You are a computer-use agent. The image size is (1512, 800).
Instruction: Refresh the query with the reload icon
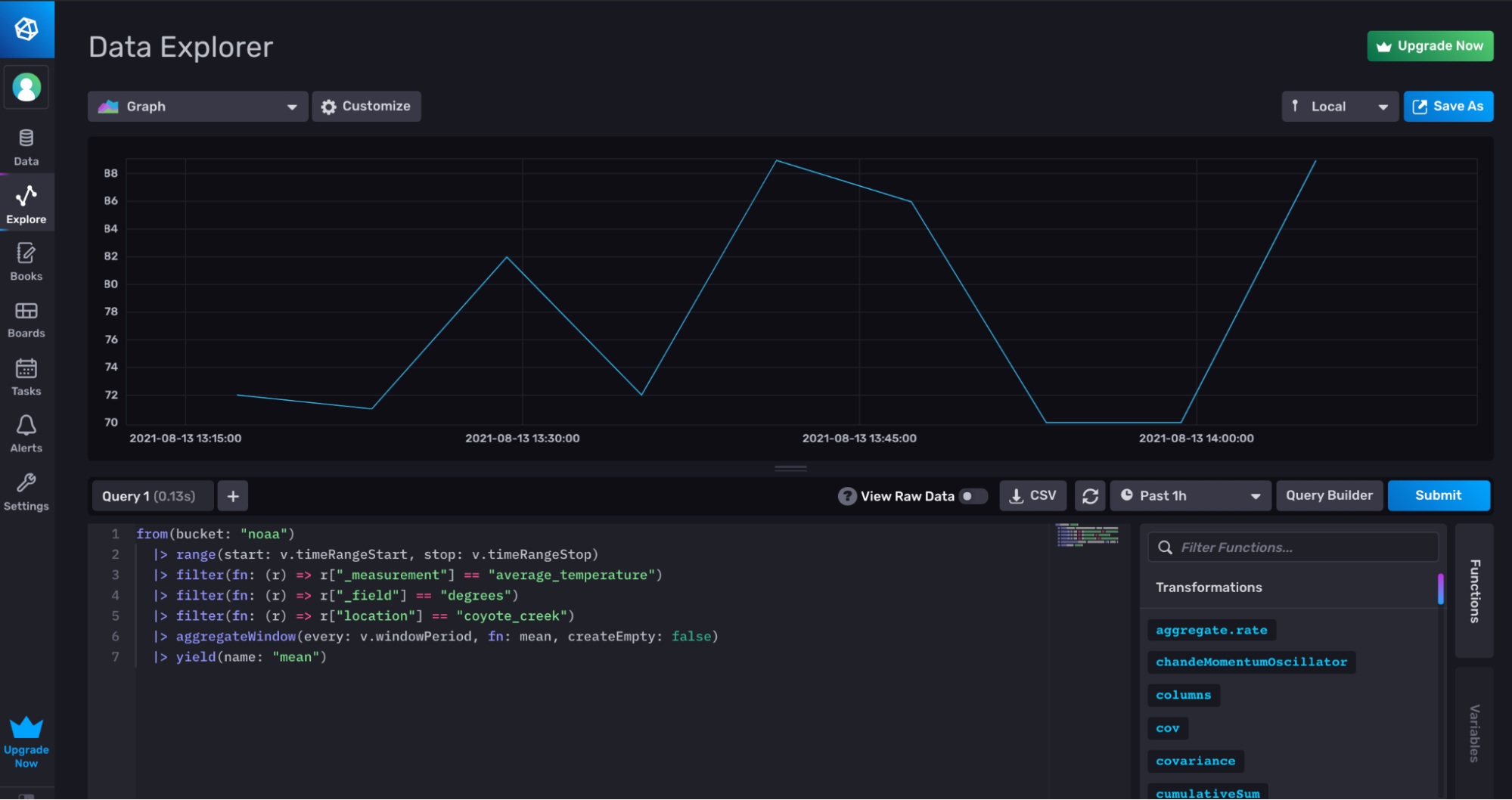point(1090,496)
